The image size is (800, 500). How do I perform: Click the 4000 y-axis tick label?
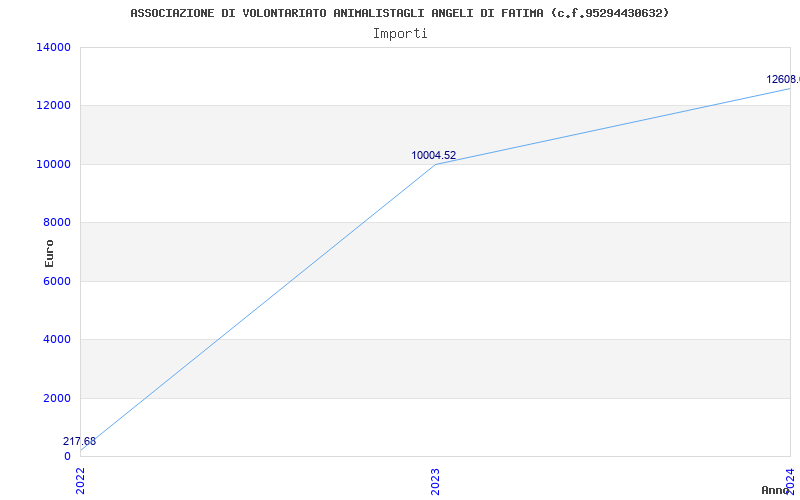(57, 339)
